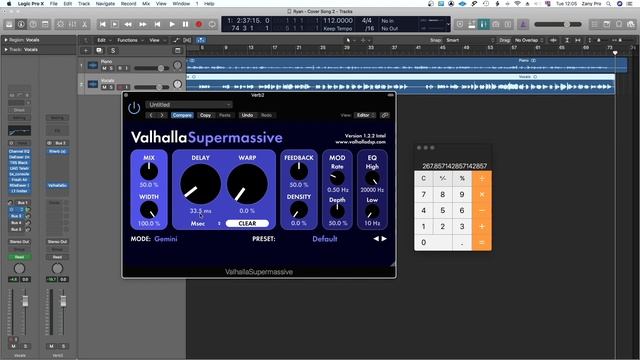This screenshot has height=360, width=640.
Task: Start playback with the Play button
Action: (x=172, y=24)
